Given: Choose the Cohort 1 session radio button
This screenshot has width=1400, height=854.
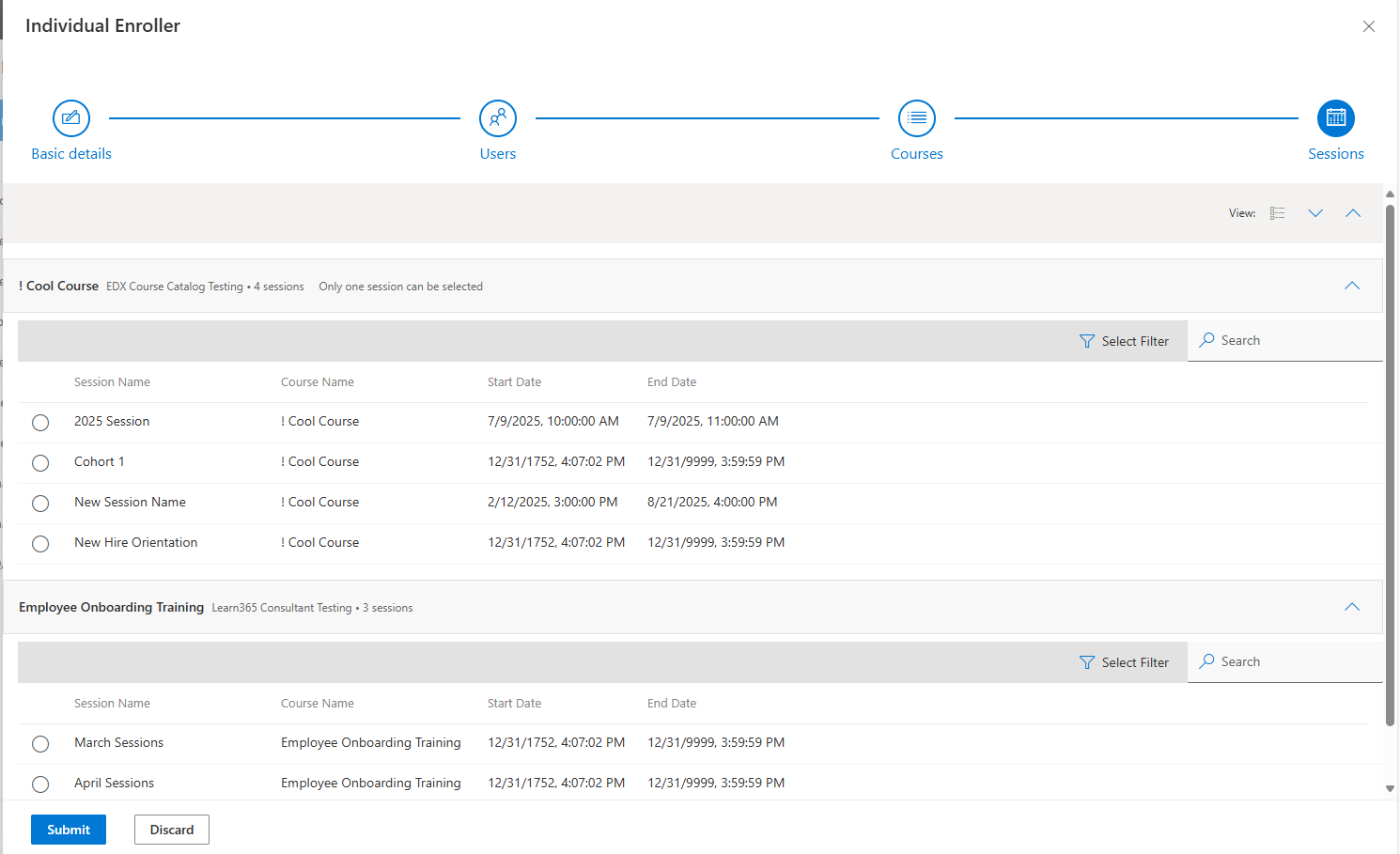Looking at the screenshot, I should (40, 463).
